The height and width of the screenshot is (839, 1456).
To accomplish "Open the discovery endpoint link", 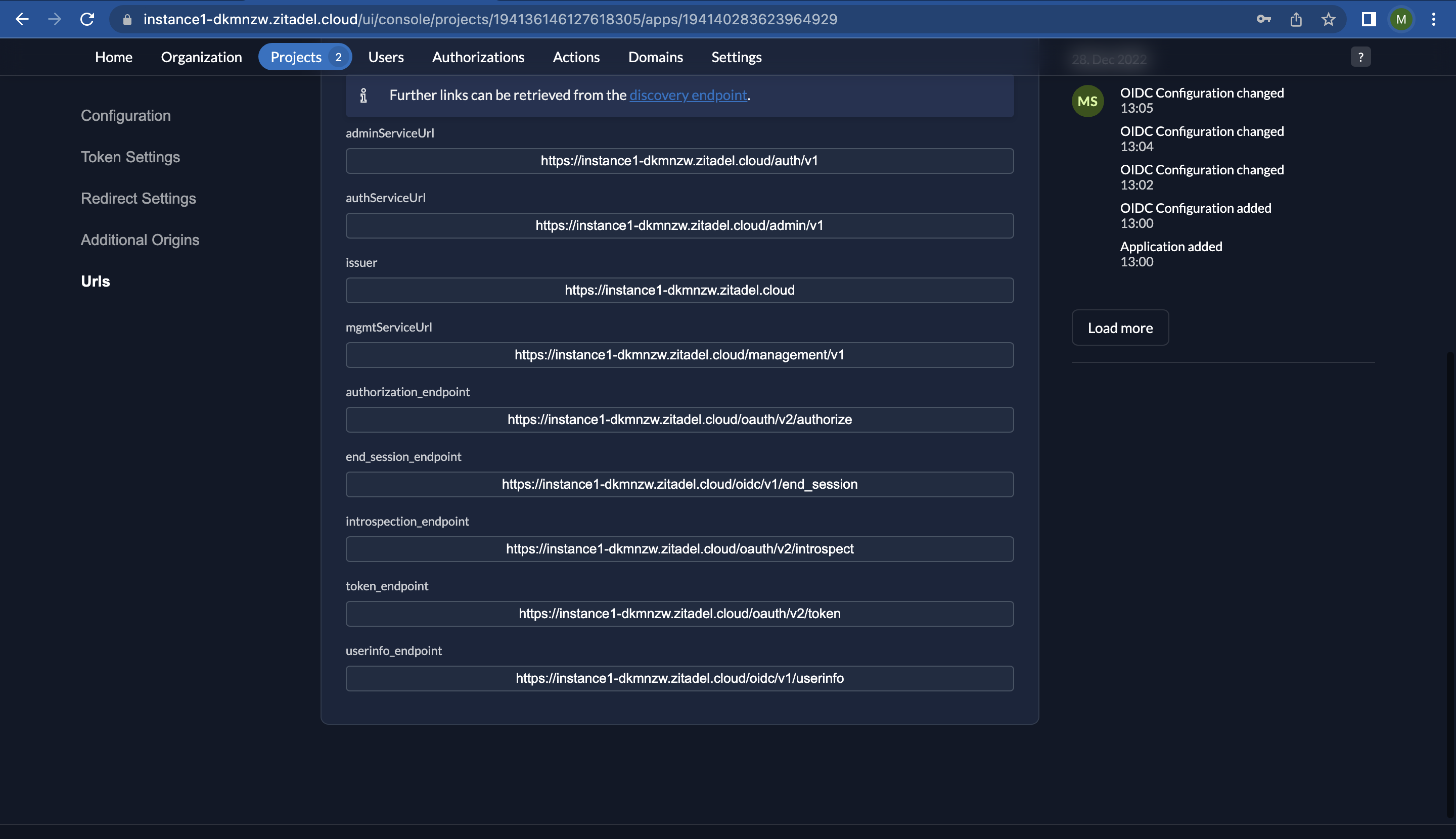I will (x=688, y=95).
